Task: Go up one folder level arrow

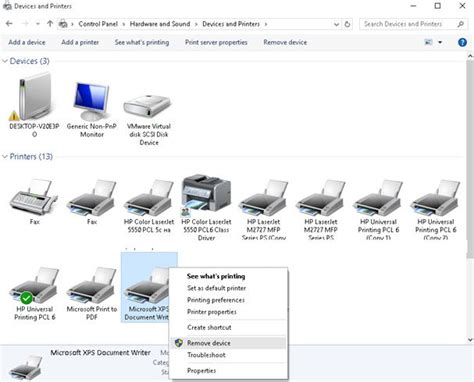Action: pyautogui.click(x=50, y=24)
